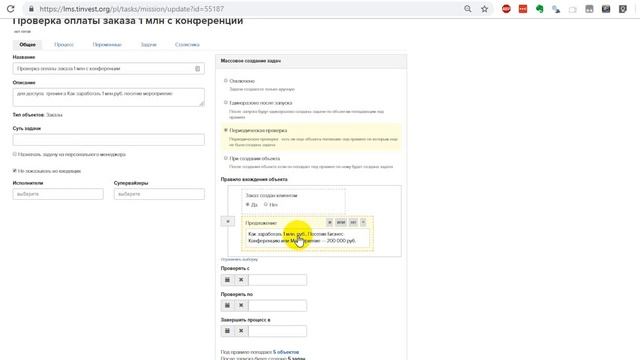640x360 pixels.
Task: Click the chat bubbles extension icon
Action: click(x=556, y=9)
